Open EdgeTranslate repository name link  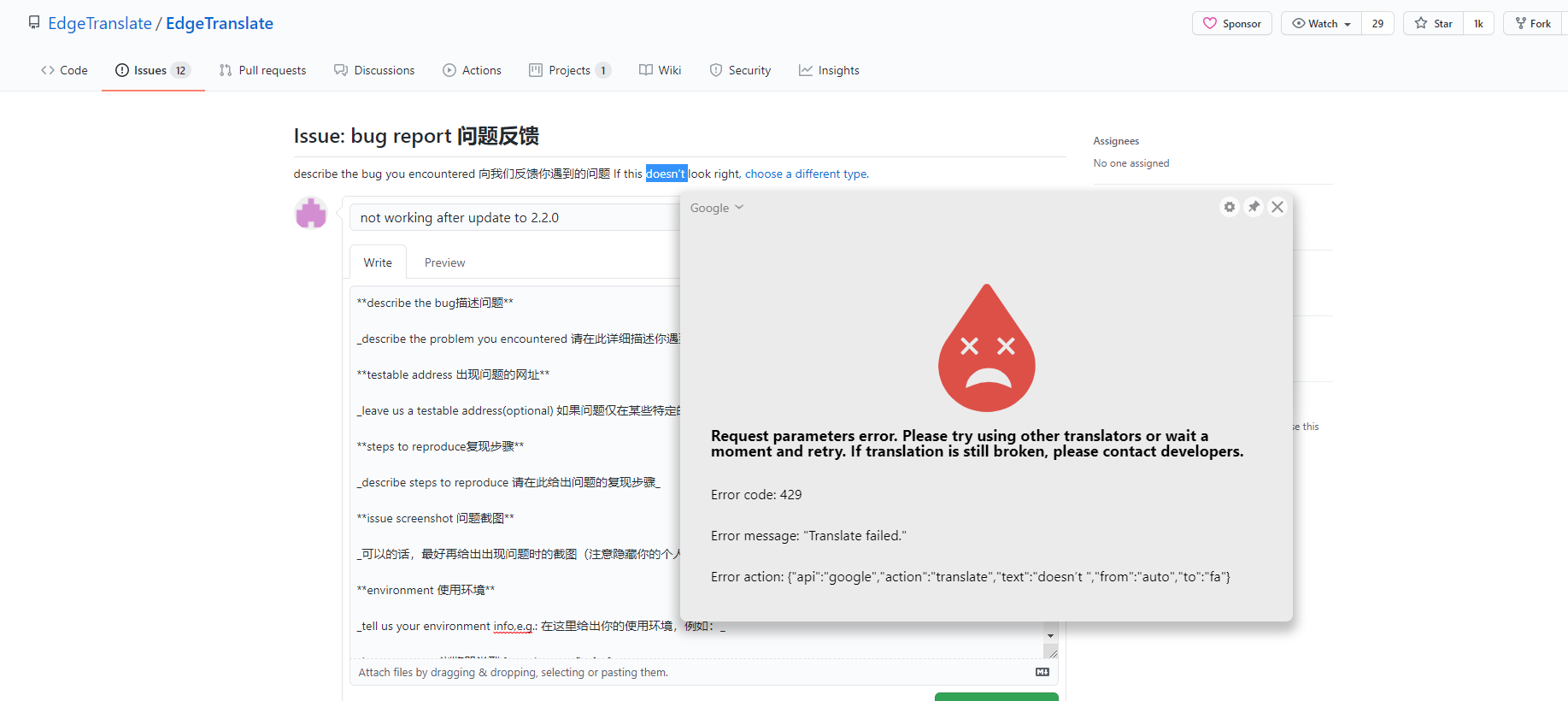(220, 23)
